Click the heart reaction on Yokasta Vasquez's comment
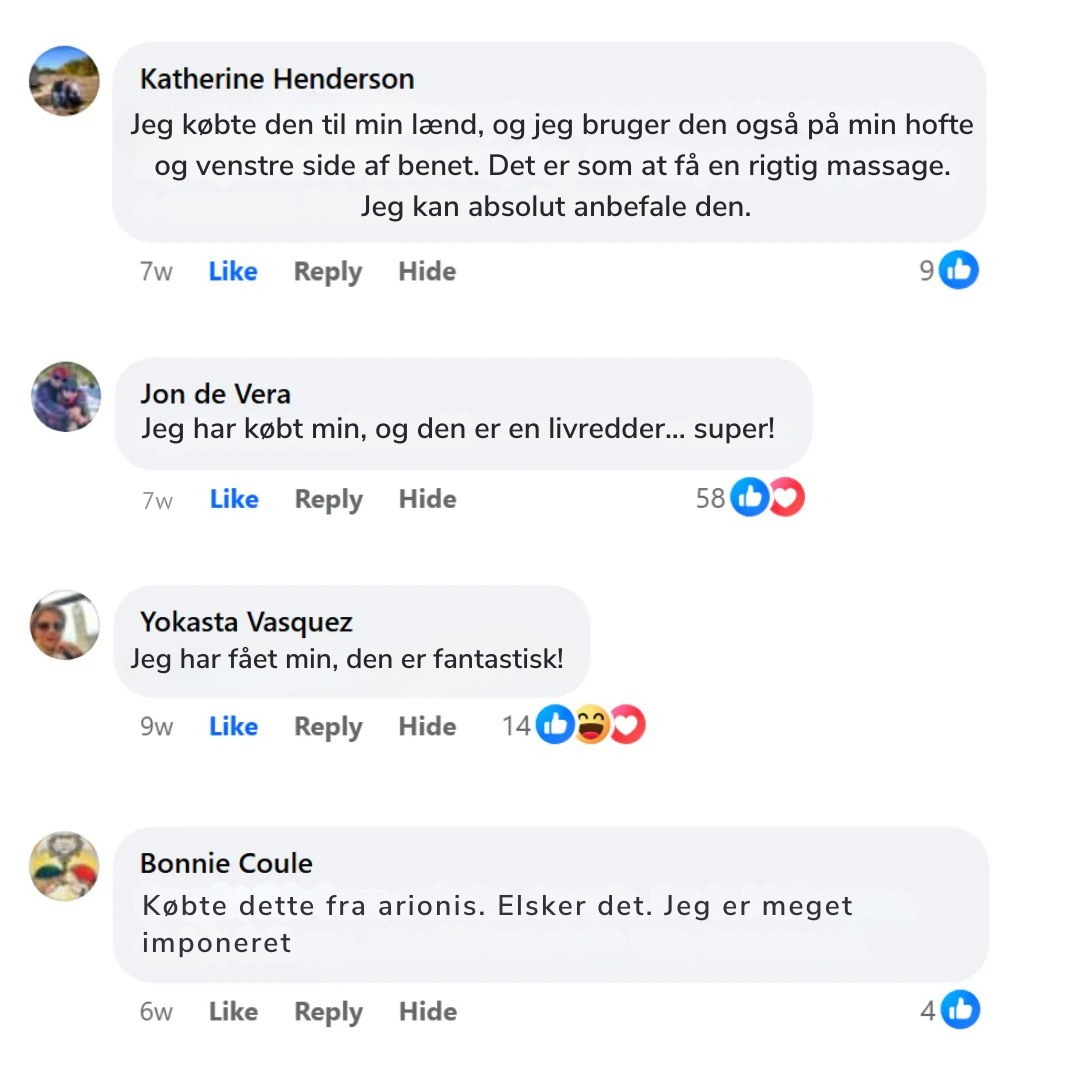This screenshot has height=1080, width=1080. click(x=628, y=724)
